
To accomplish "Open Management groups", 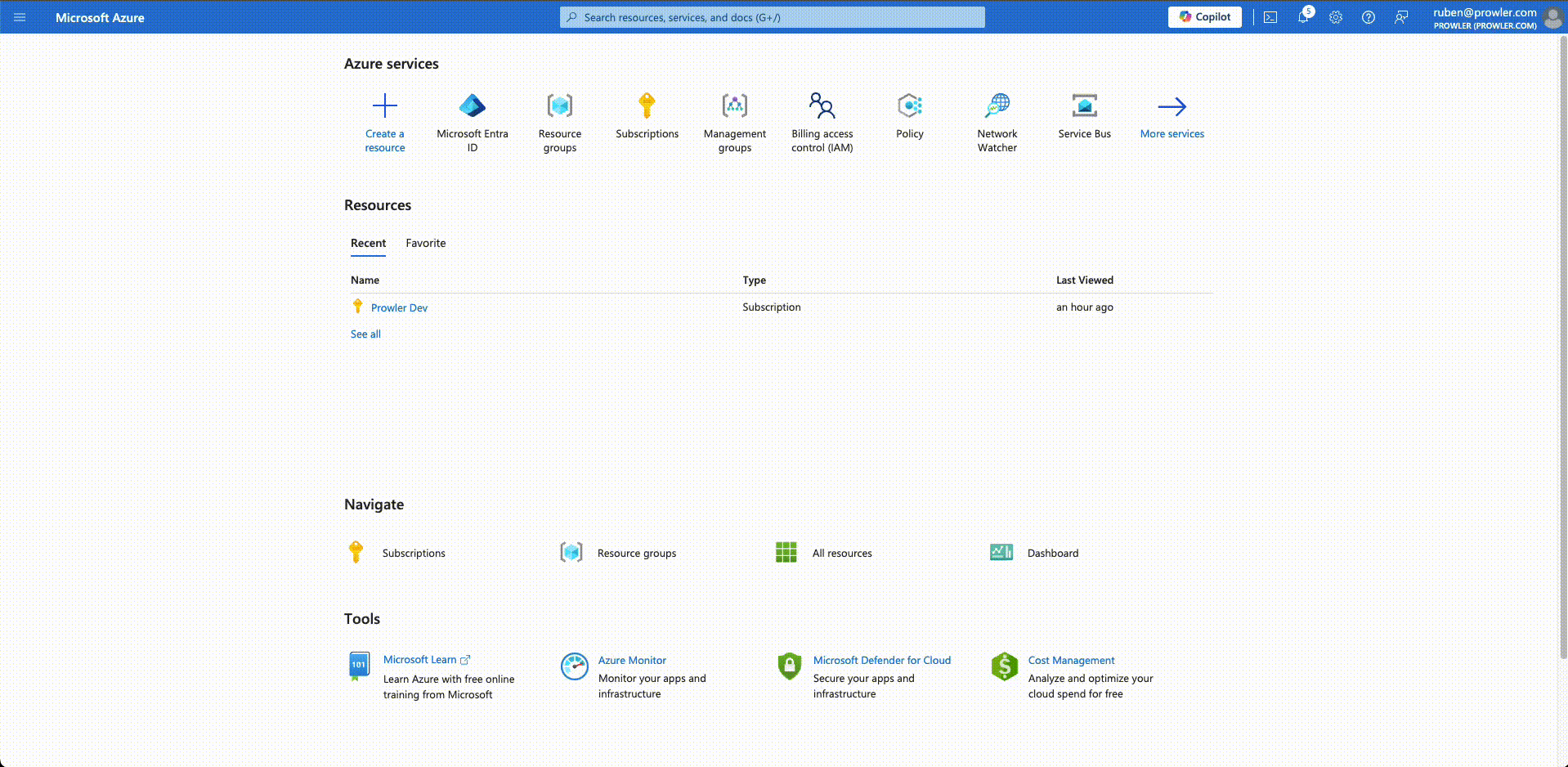I will [734, 106].
